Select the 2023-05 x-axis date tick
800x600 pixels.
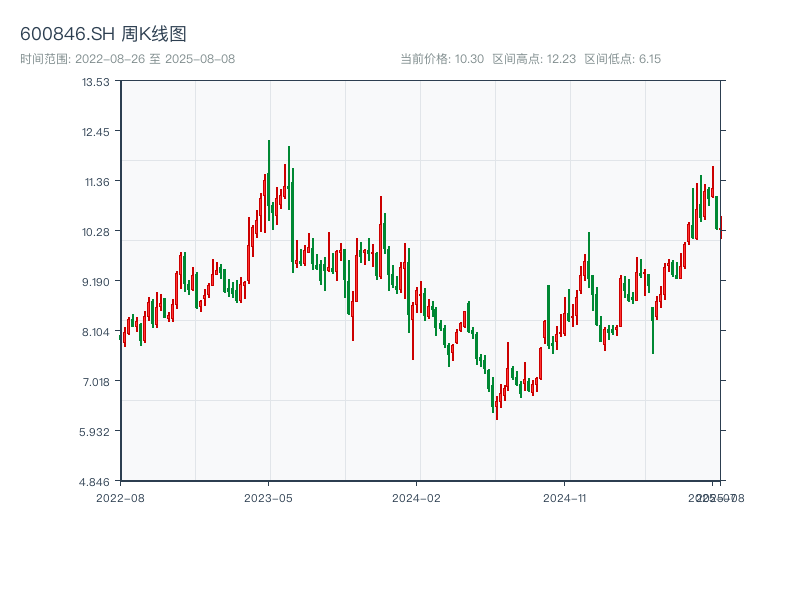[x=268, y=497]
